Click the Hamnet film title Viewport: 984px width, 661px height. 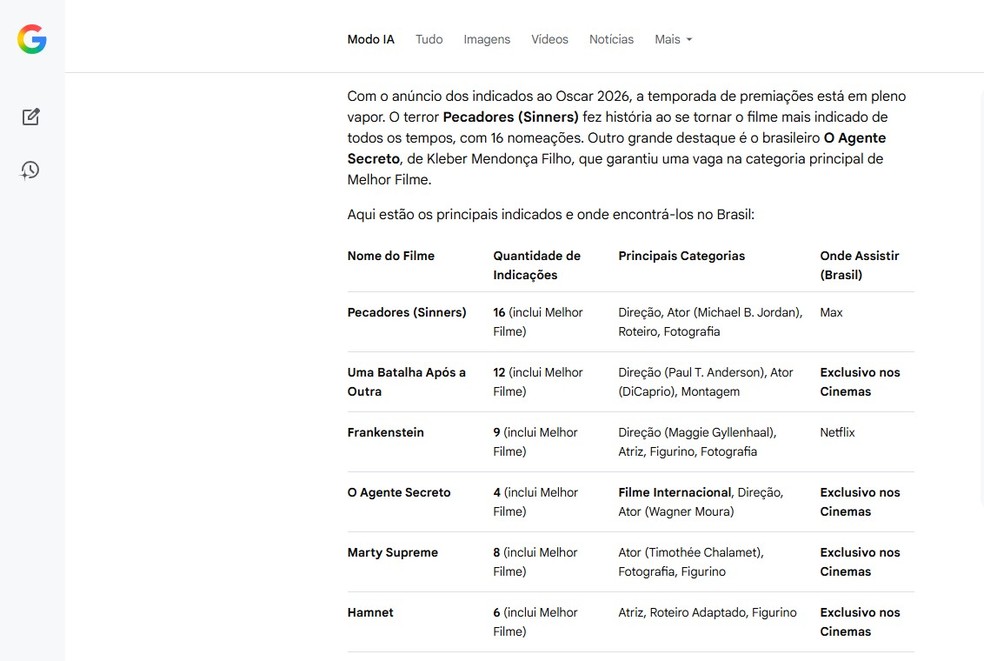click(370, 612)
